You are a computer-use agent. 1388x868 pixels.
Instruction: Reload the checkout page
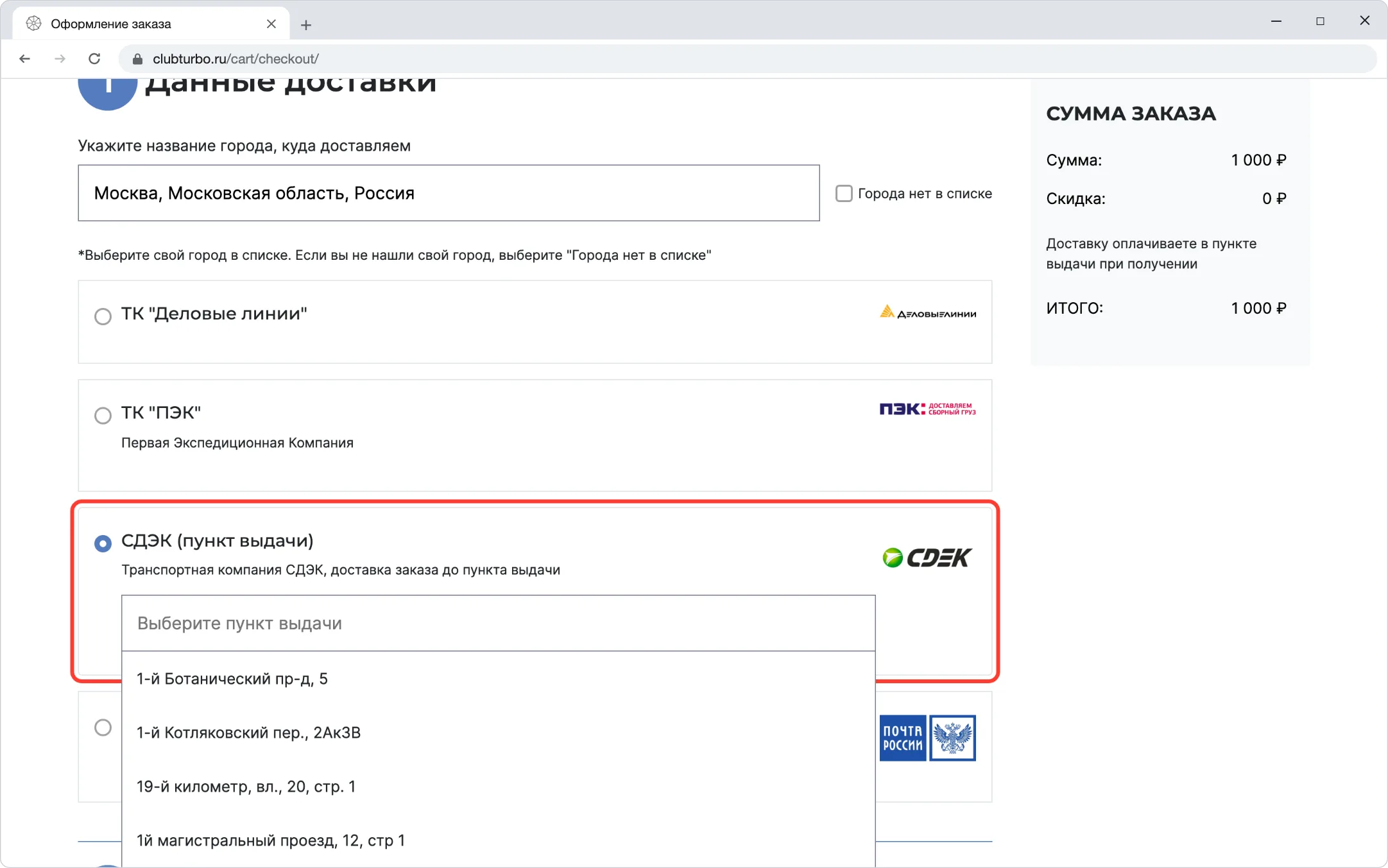coord(94,59)
